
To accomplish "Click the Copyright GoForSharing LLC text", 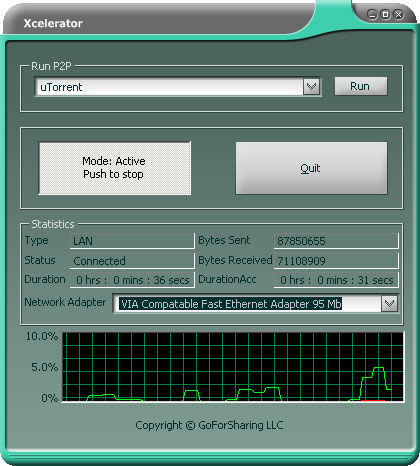I will coord(209,425).
